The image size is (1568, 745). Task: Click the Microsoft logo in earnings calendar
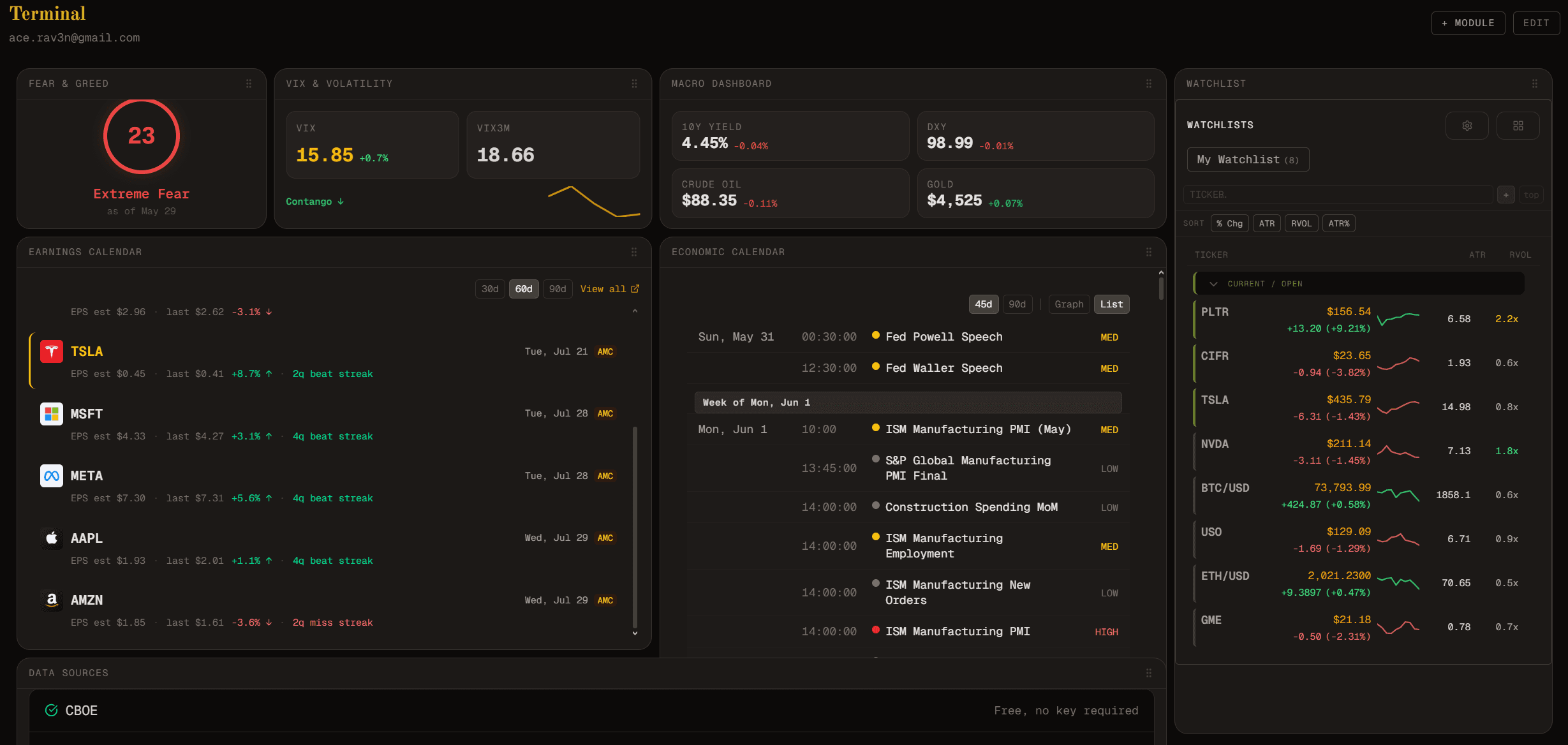point(52,414)
